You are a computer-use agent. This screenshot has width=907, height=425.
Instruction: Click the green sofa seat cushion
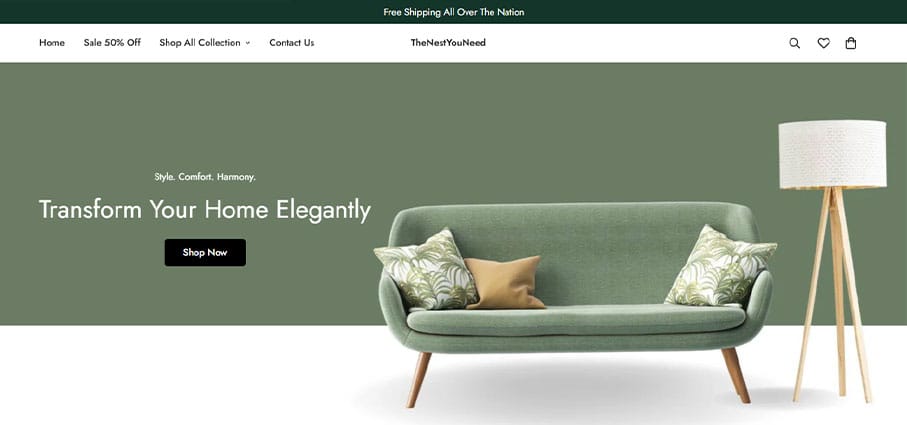click(576, 319)
